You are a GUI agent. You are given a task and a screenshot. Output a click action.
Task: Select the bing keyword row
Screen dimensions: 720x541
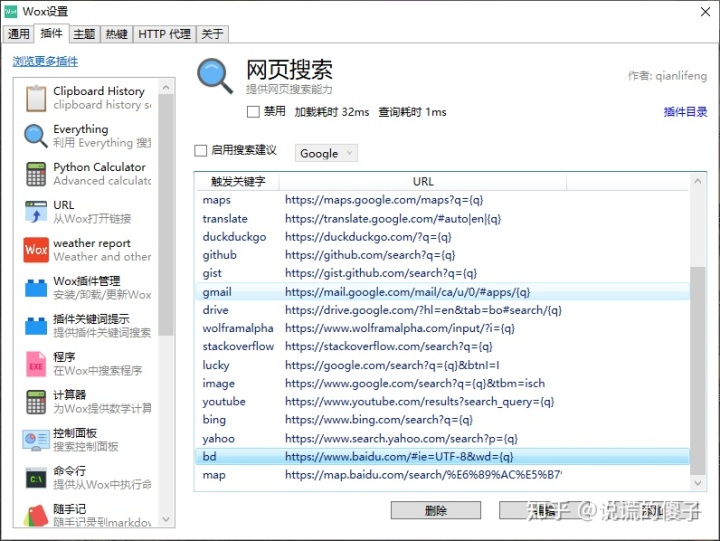tap(443, 420)
